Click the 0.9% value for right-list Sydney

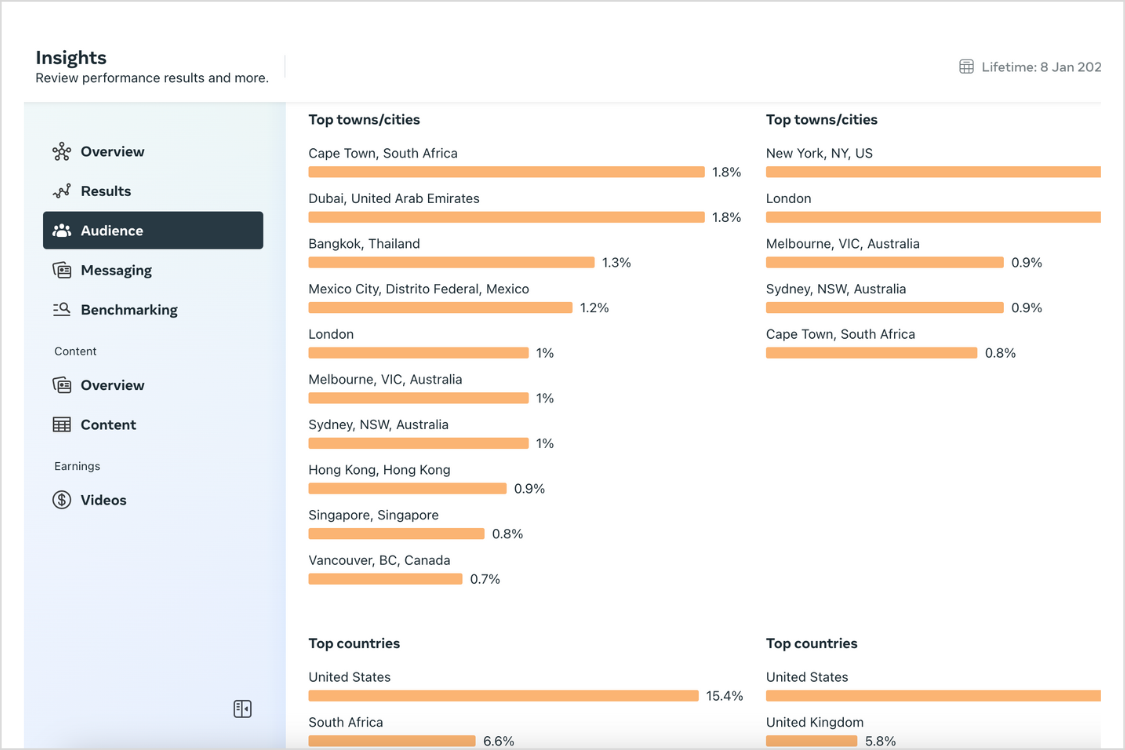click(x=1027, y=307)
